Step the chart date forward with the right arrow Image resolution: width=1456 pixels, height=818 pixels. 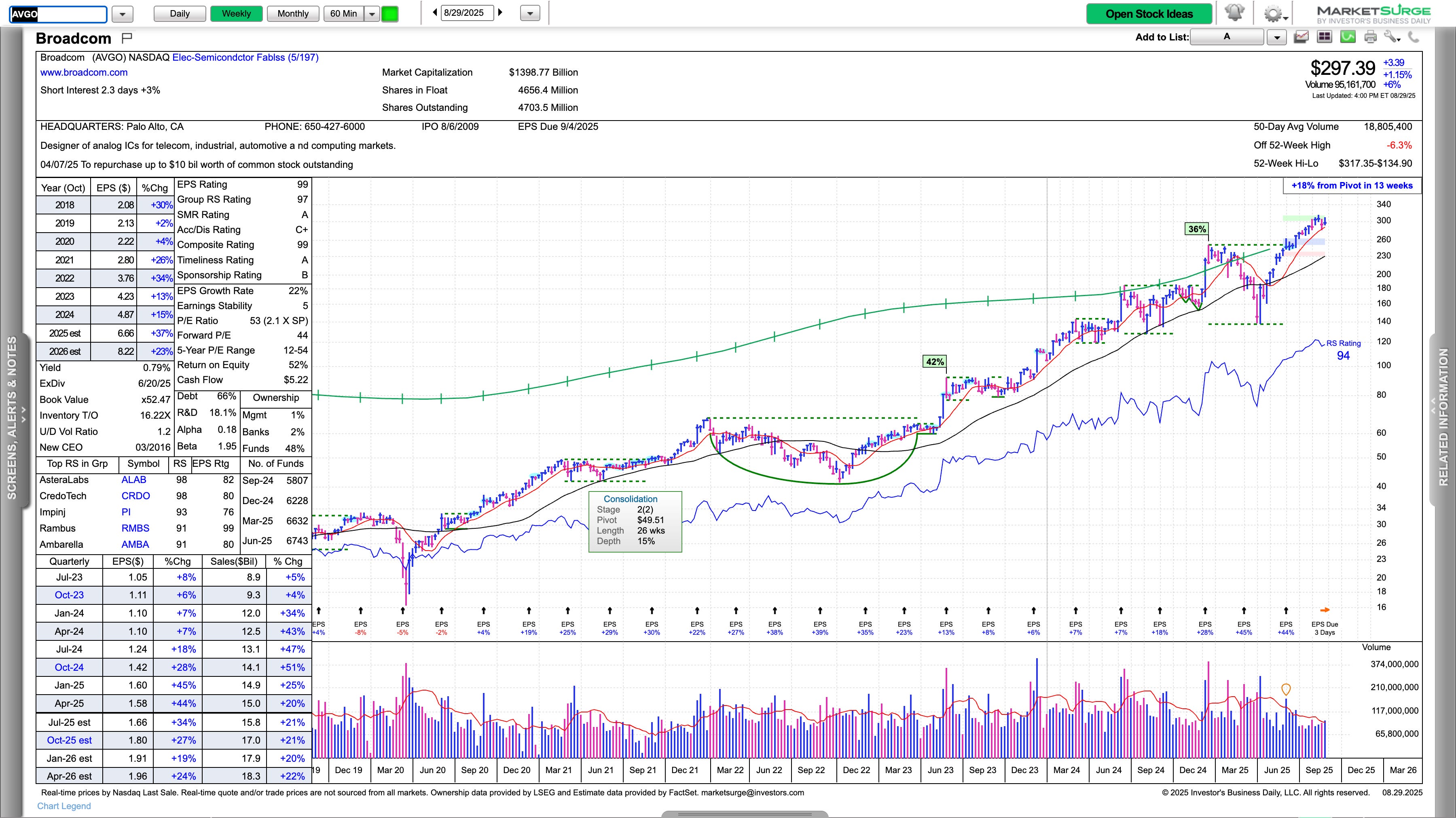coord(500,13)
